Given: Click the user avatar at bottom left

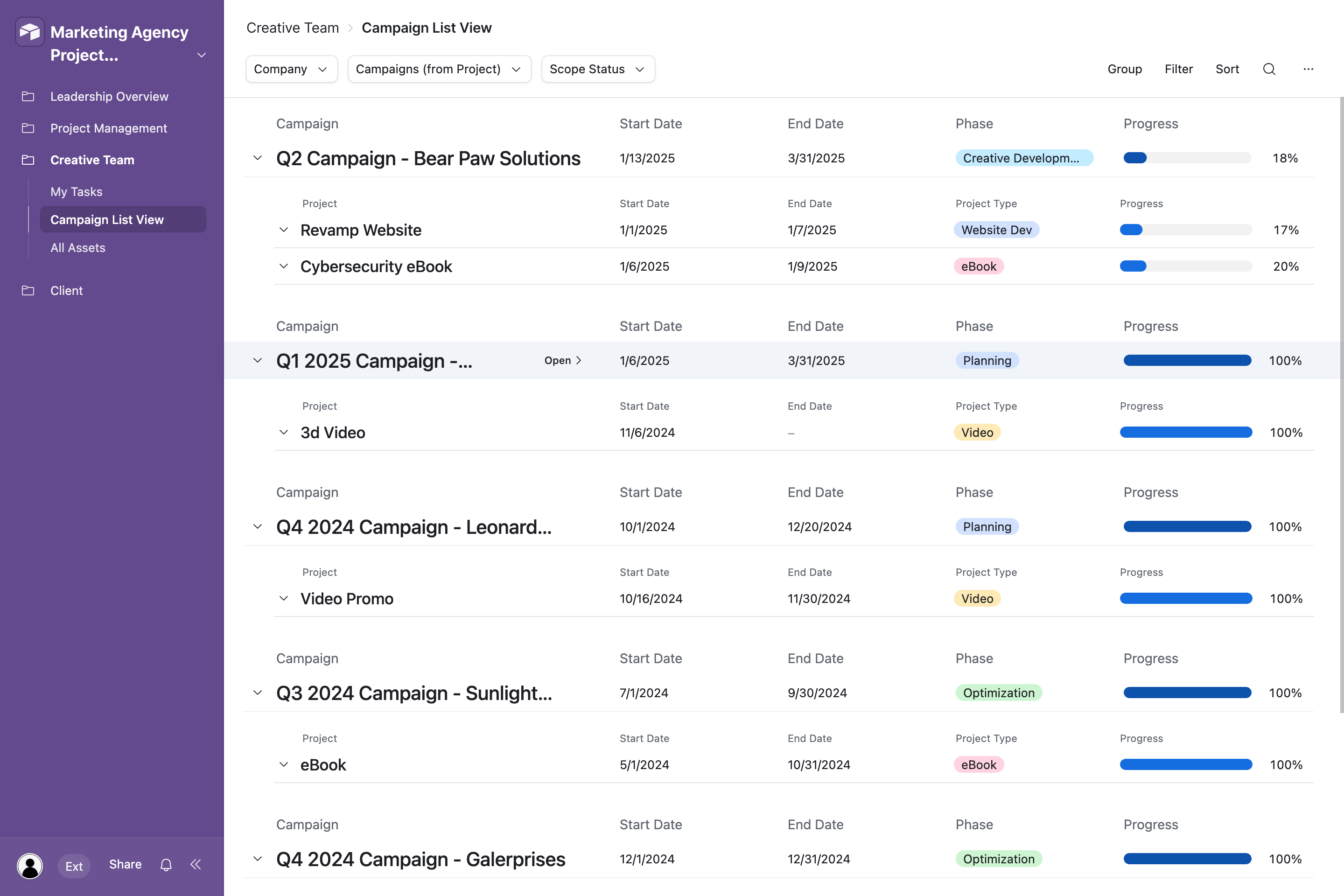Looking at the screenshot, I should [30, 866].
